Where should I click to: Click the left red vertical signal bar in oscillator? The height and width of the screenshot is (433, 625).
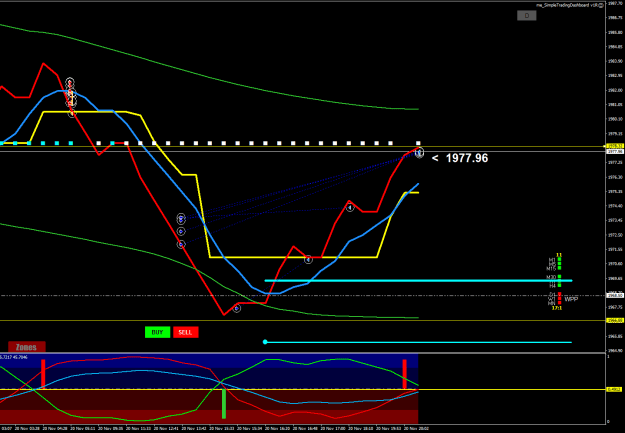click(x=43, y=373)
